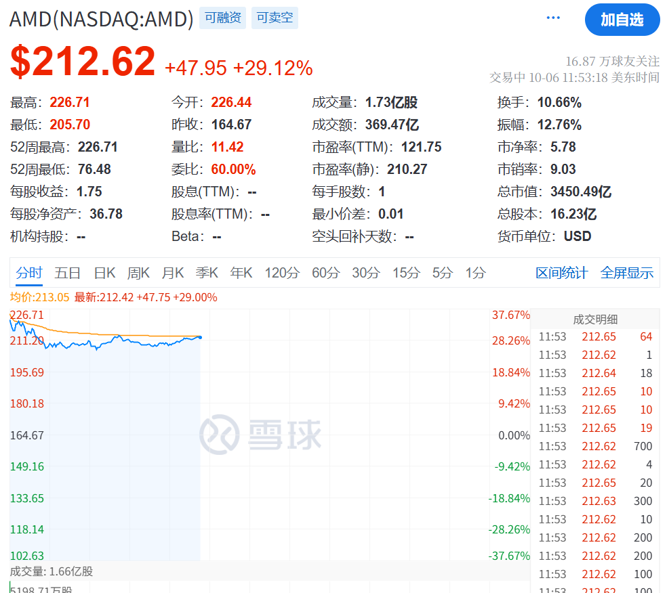Open the 1分 one-minute chart tab
The image size is (667, 593).
coord(475,273)
